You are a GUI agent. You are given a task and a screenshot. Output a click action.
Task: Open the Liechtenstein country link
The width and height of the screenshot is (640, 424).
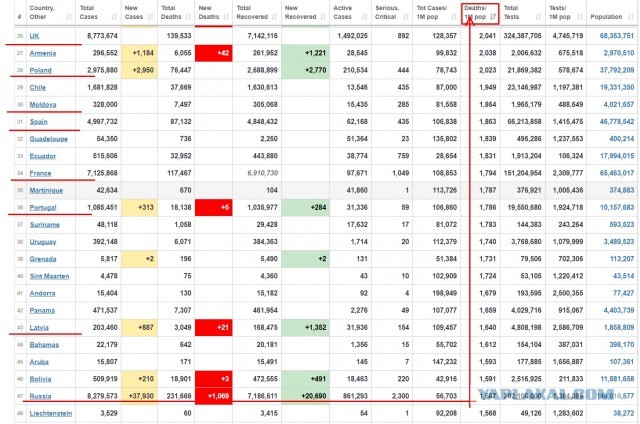(x=51, y=413)
